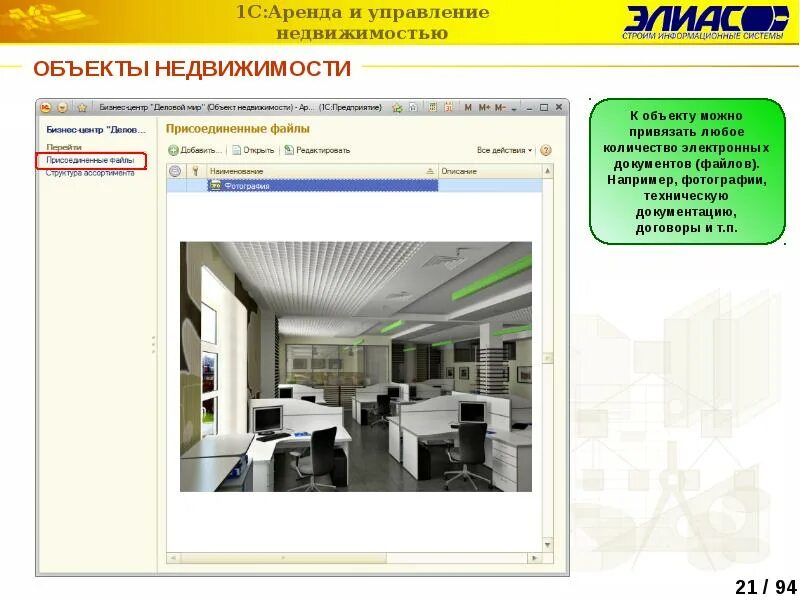This screenshot has height=600, width=800.
Task: Click the Описание column header
Action: [490, 171]
